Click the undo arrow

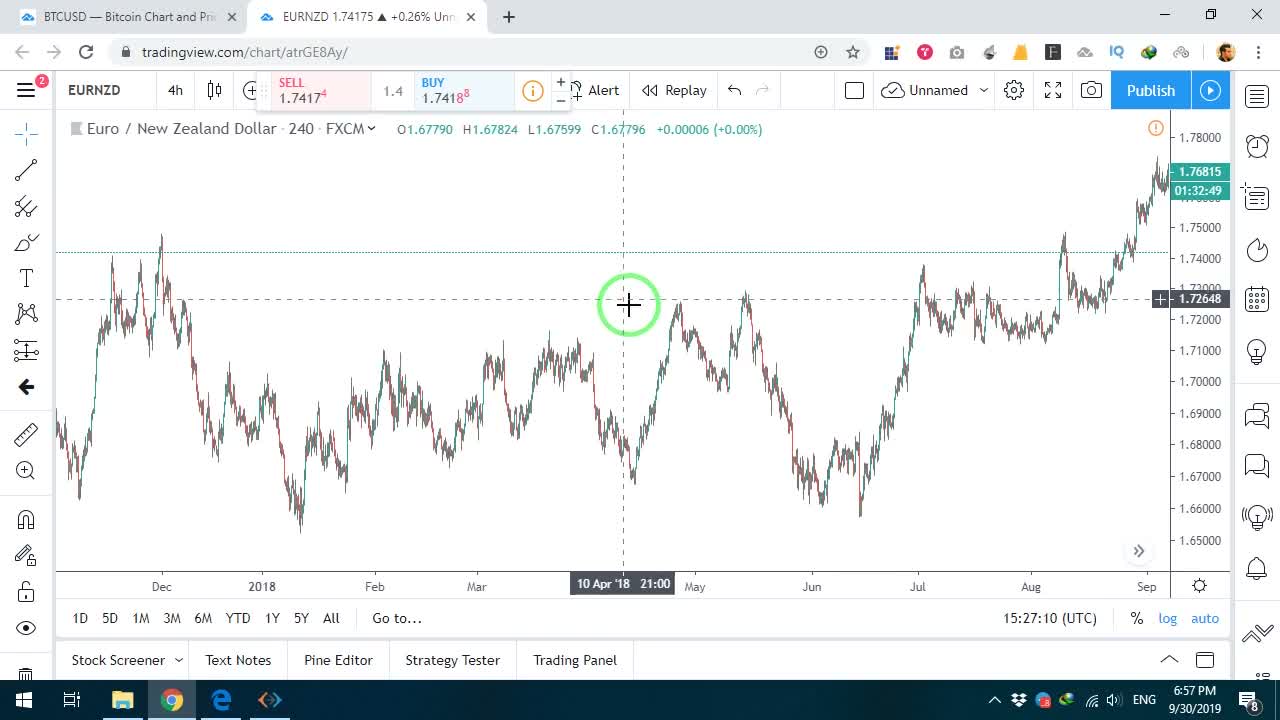(x=735, y=90)
